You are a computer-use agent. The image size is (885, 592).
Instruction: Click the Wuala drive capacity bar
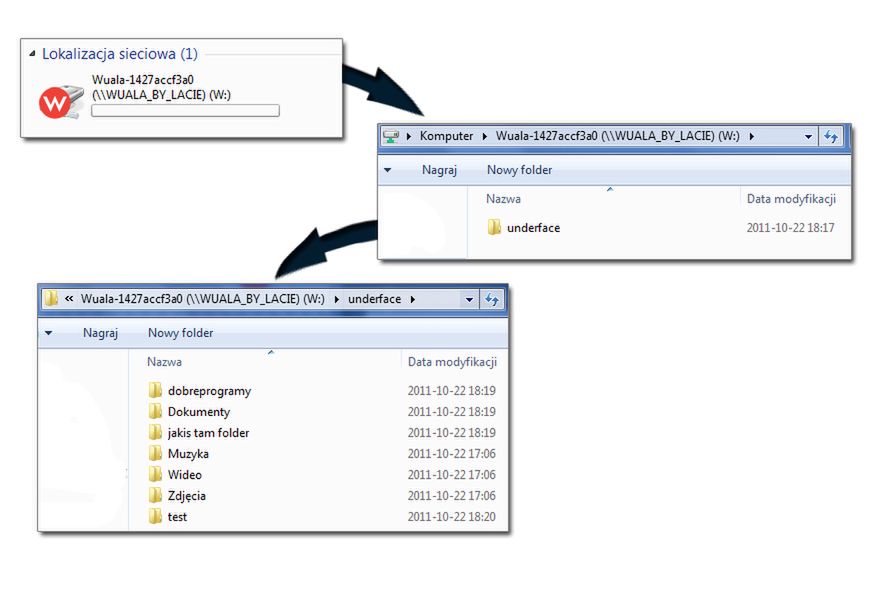185,111
